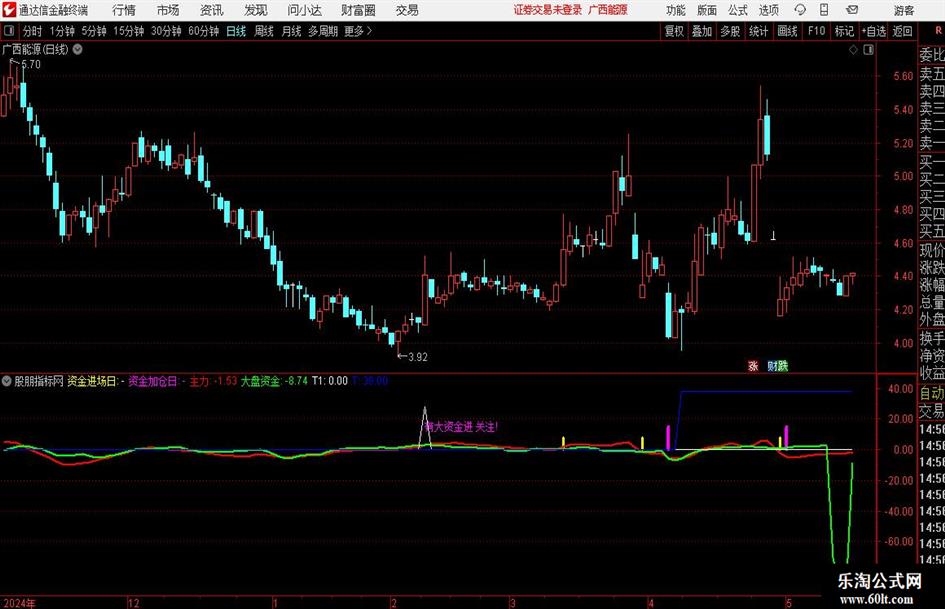945x609 pixels.
Task: Open the 行情 menu
Action: (124, 10)
